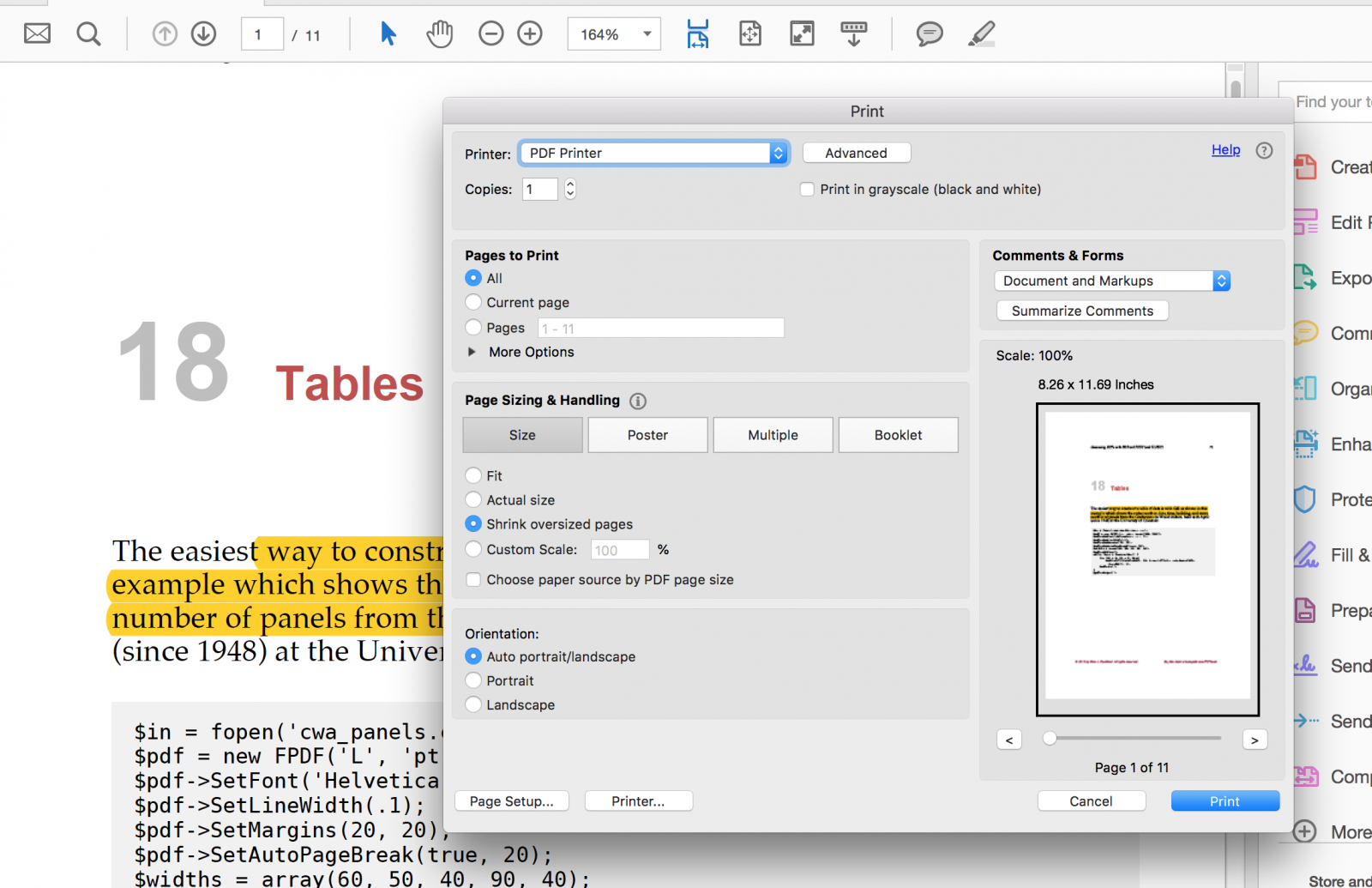Select Portrait orientation
Image resolution: width=1372 pixels, height=888 pixels.
[x=473, y=680]
